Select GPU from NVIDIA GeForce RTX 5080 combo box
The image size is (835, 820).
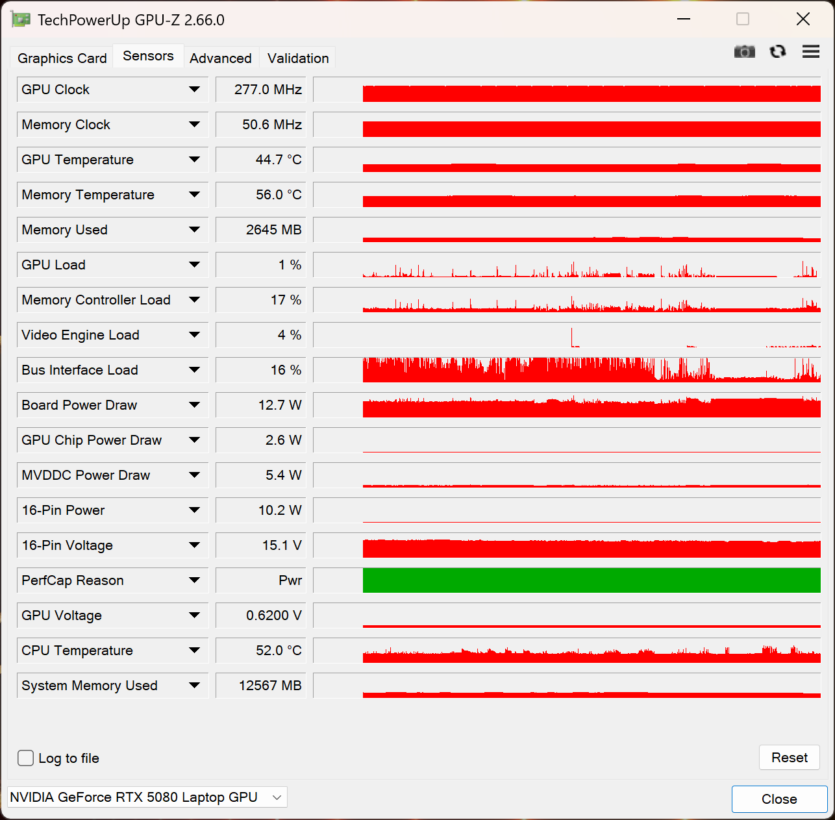coord(148,797)
